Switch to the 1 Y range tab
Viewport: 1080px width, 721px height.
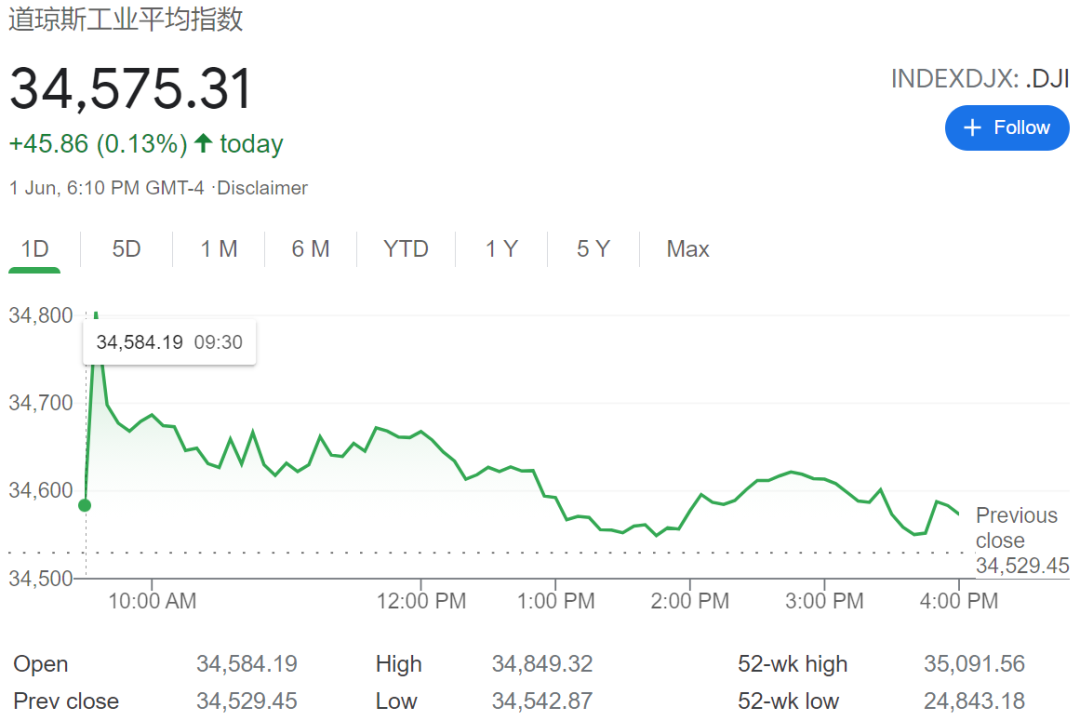(x=501, y=249)
